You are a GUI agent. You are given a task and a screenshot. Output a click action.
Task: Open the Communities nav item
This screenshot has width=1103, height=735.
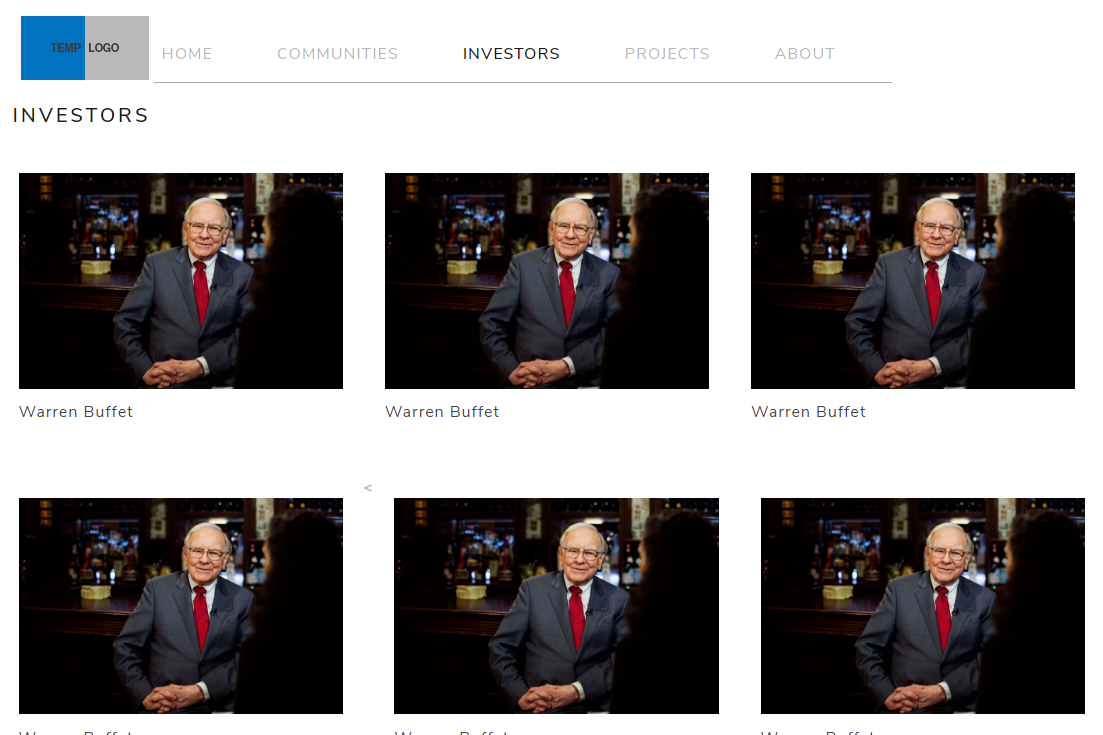(338, 53)
